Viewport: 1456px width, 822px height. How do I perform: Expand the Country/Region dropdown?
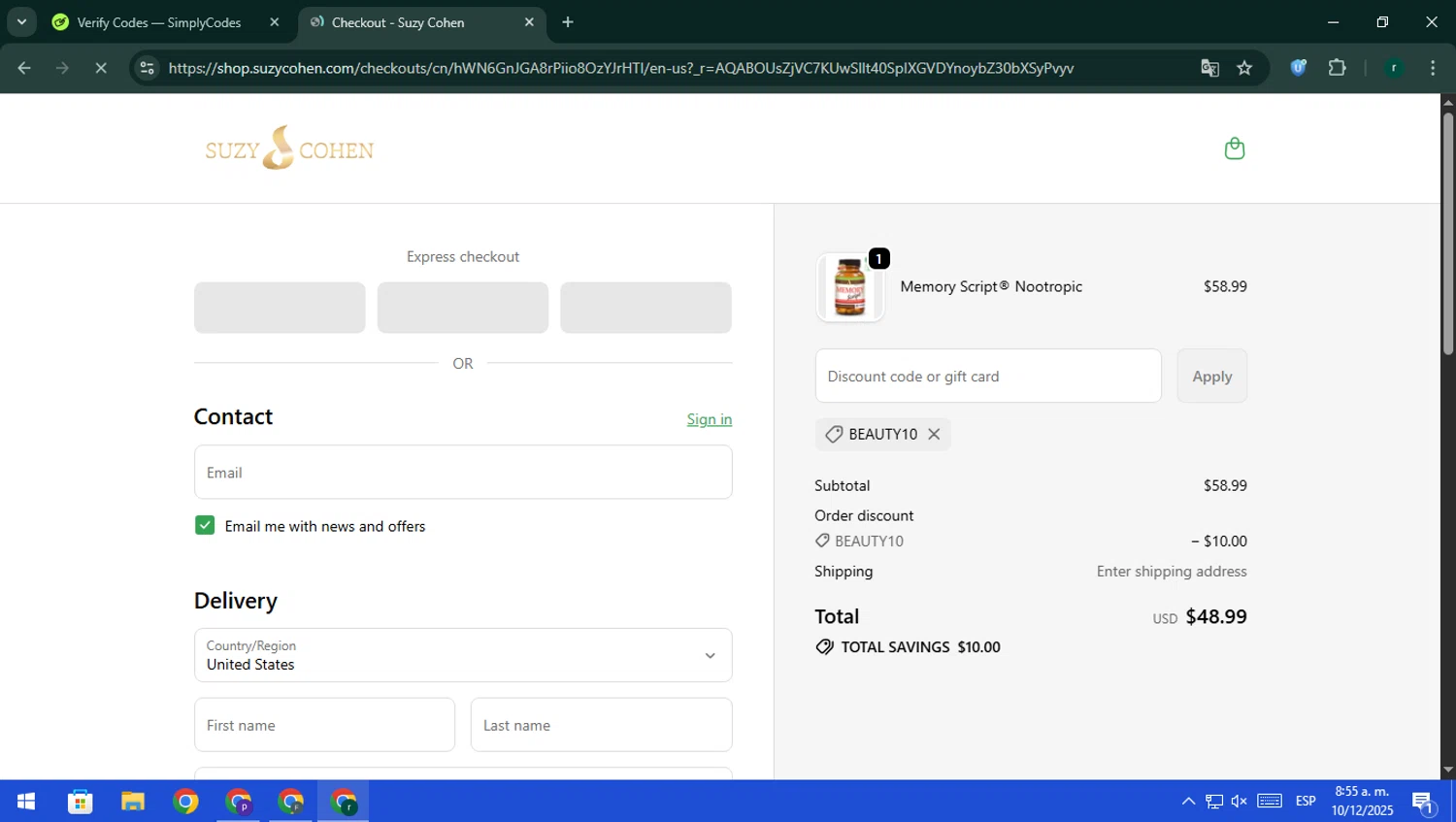463,655
